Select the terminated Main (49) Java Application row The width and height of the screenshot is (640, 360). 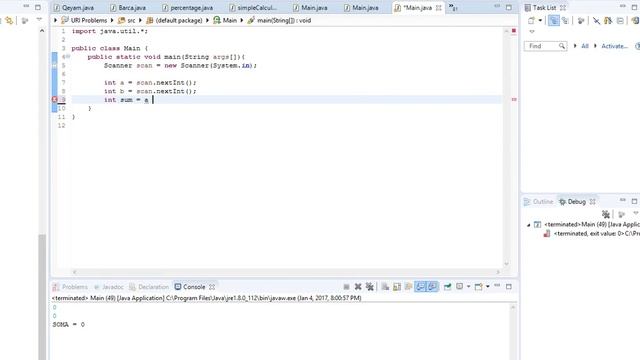[587, 224]
